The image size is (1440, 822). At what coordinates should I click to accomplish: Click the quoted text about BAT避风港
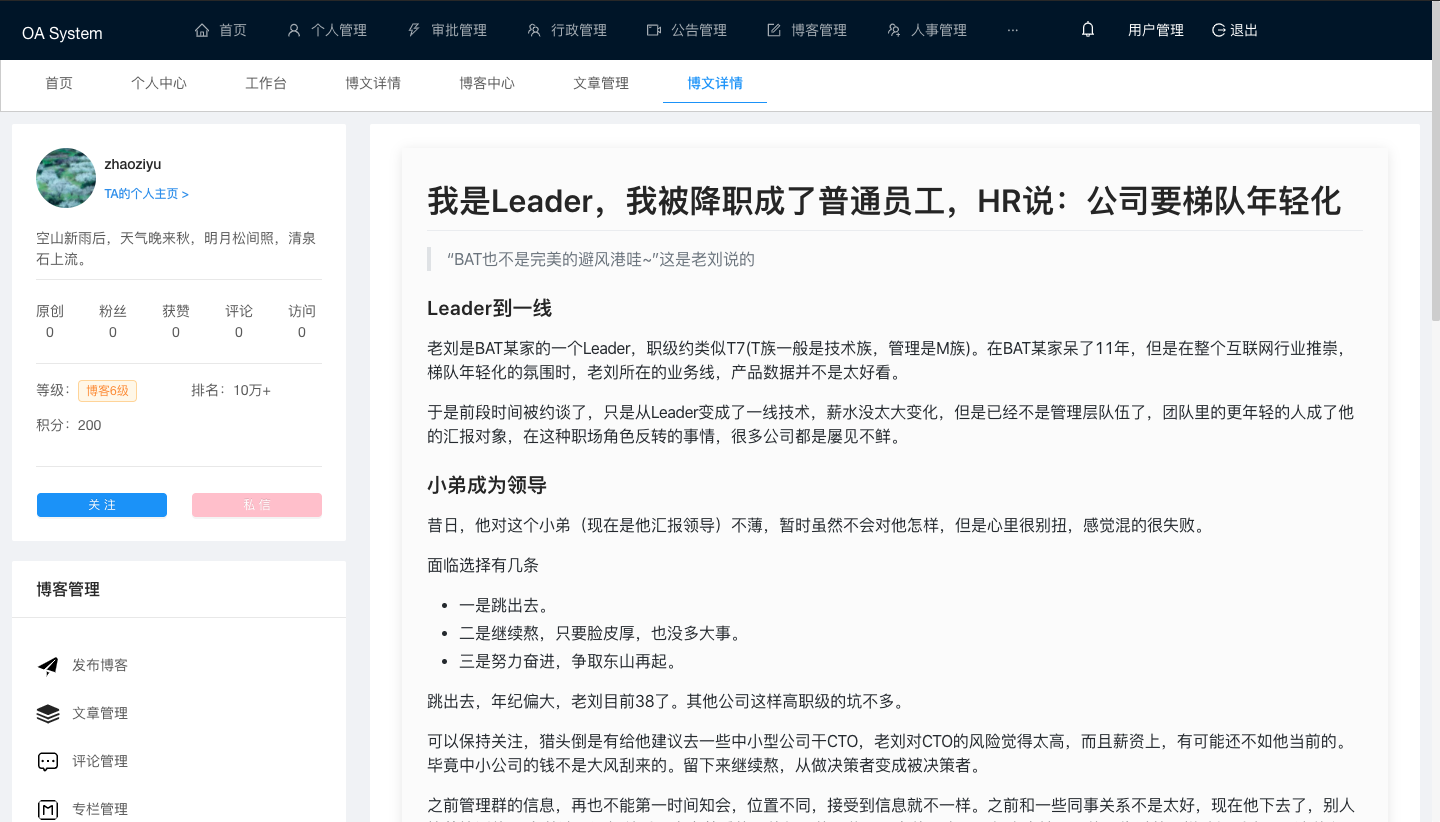point(601,259)
